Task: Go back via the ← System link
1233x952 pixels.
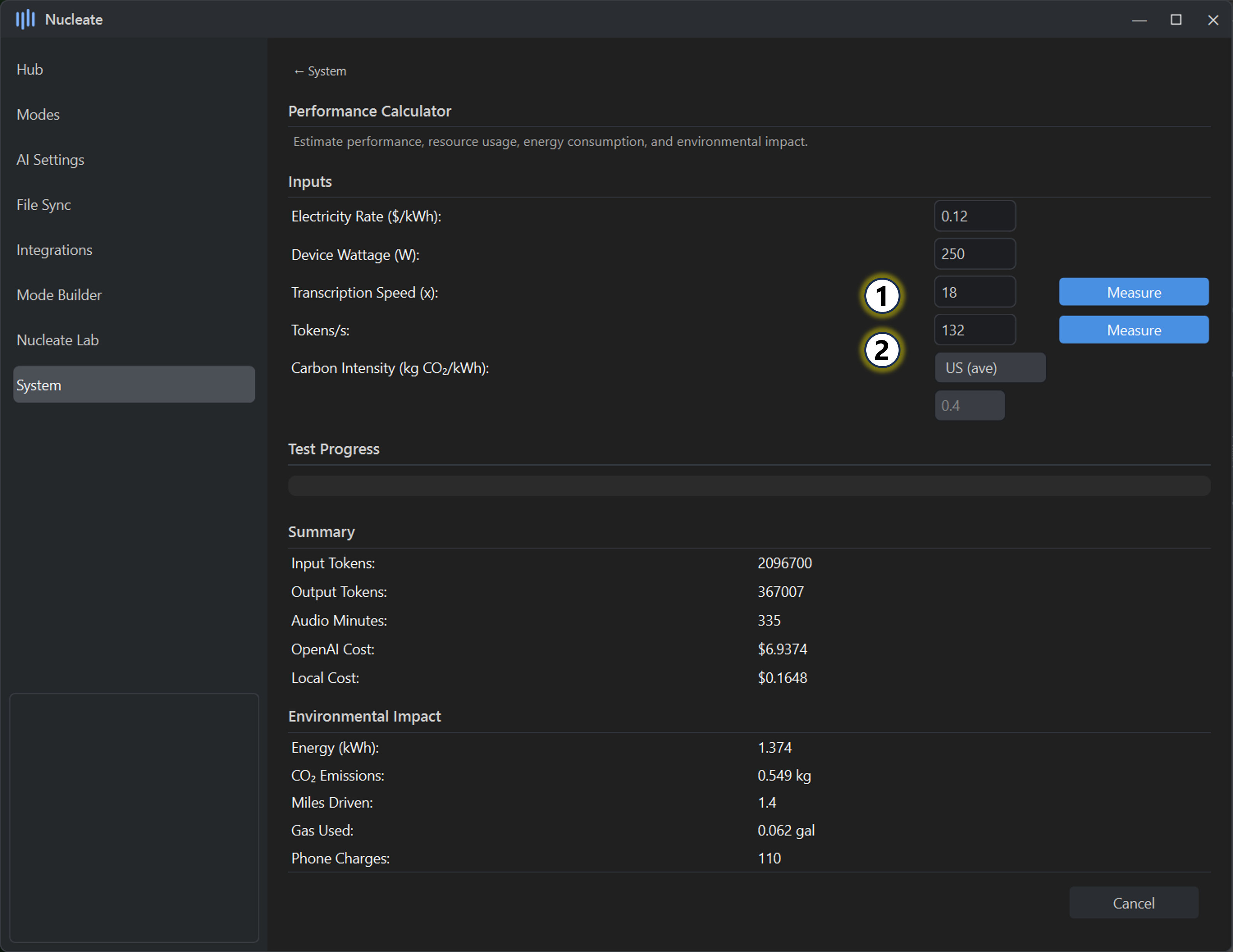Action: (319, 71)
